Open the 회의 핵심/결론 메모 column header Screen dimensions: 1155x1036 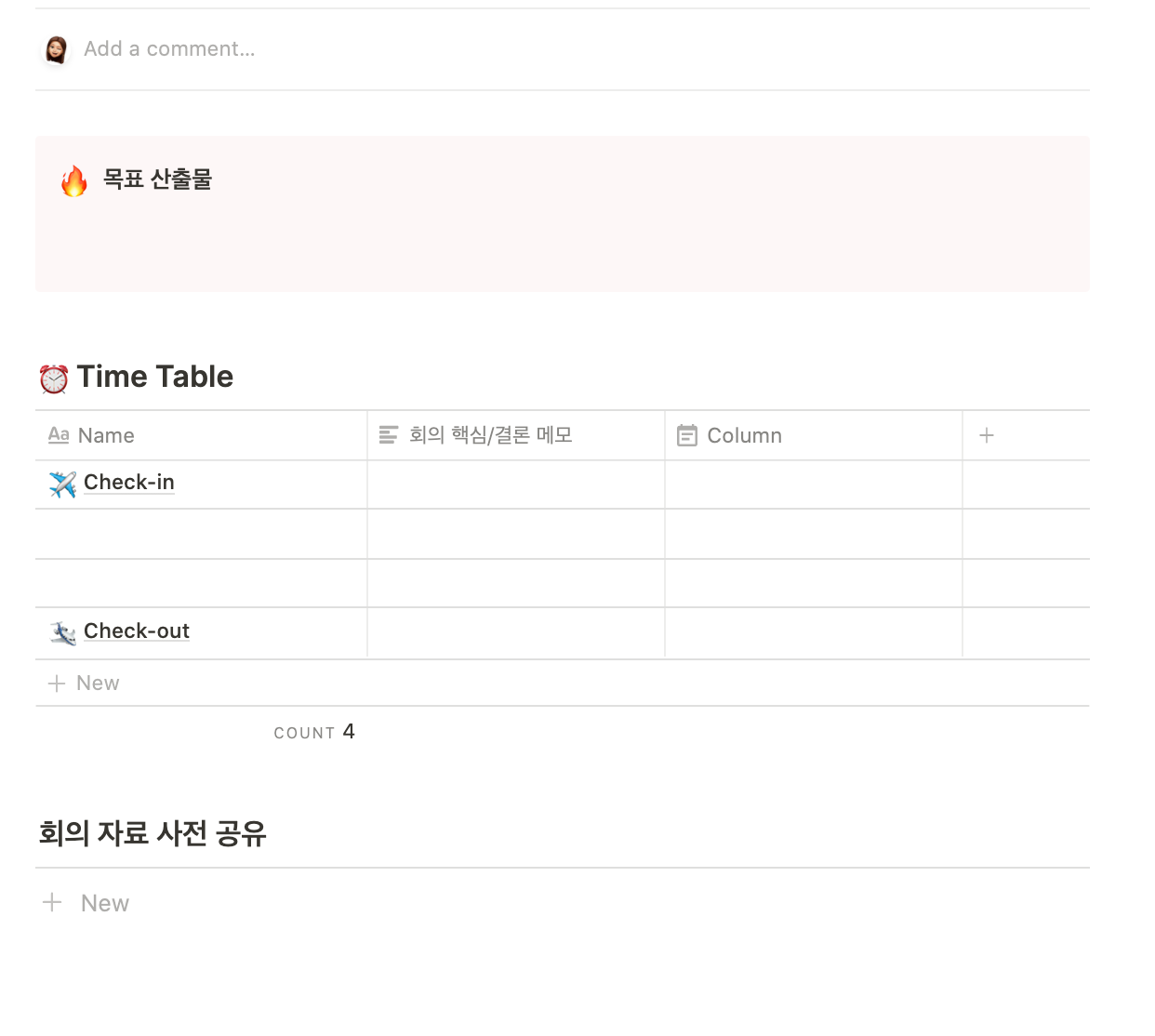[x=516, y=435]
